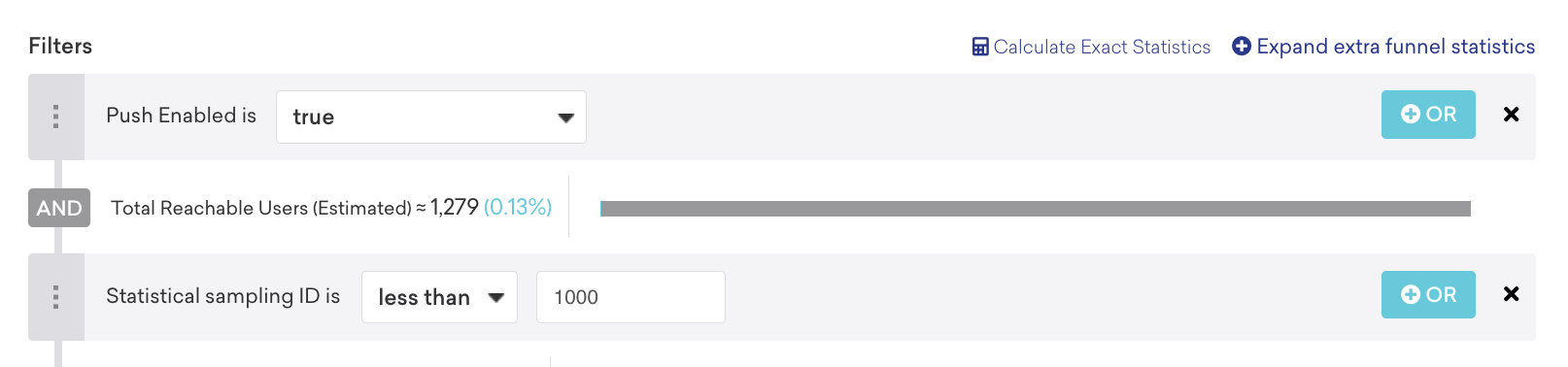Screen dimensions: 1568x367
Task: Click drag handle dots on Push Enabled filter
Action: tap(55, 117)
